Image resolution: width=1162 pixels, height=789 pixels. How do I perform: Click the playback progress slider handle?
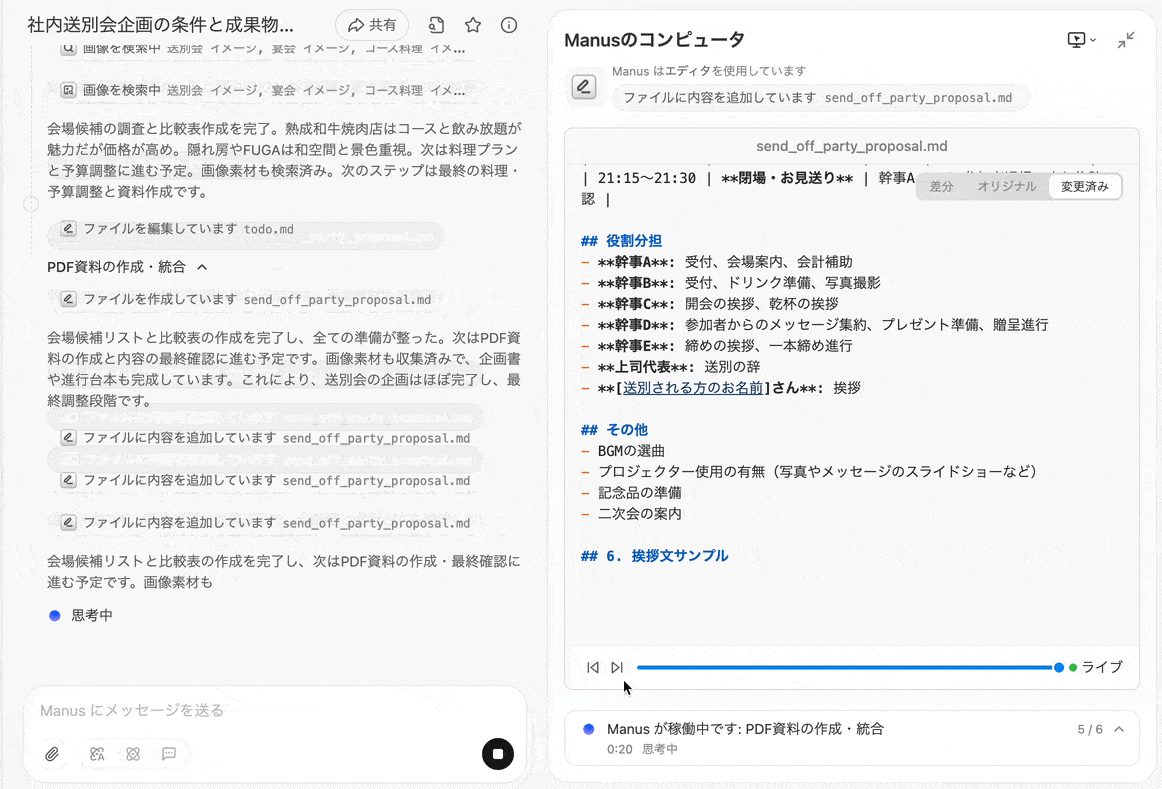point(1059,667)
